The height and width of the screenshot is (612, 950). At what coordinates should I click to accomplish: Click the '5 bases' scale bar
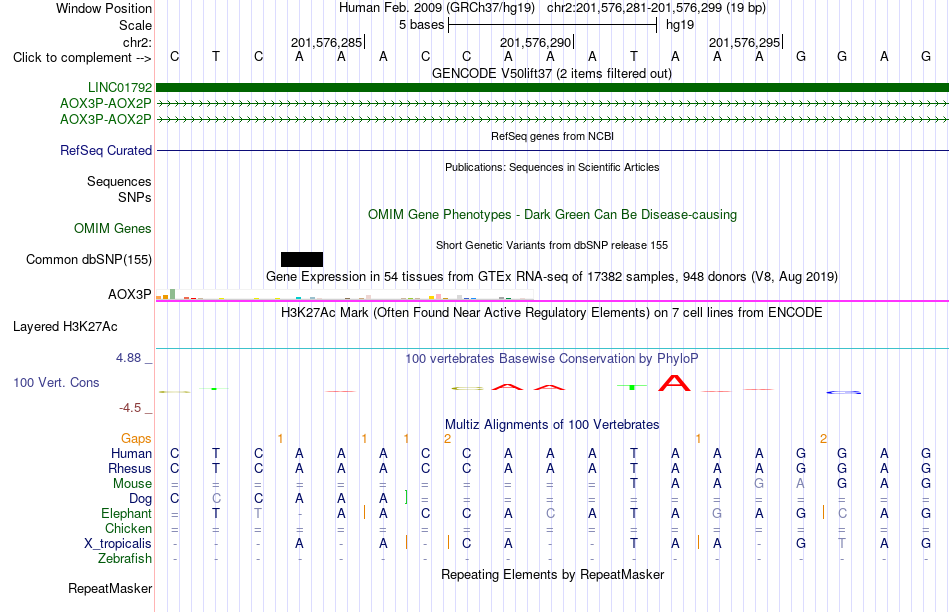coord(553,25)
